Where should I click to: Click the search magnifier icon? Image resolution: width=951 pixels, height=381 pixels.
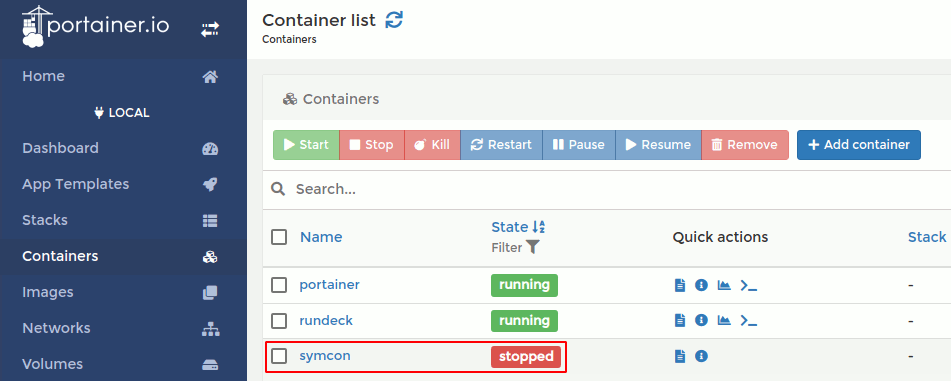(x=278, y=189)
